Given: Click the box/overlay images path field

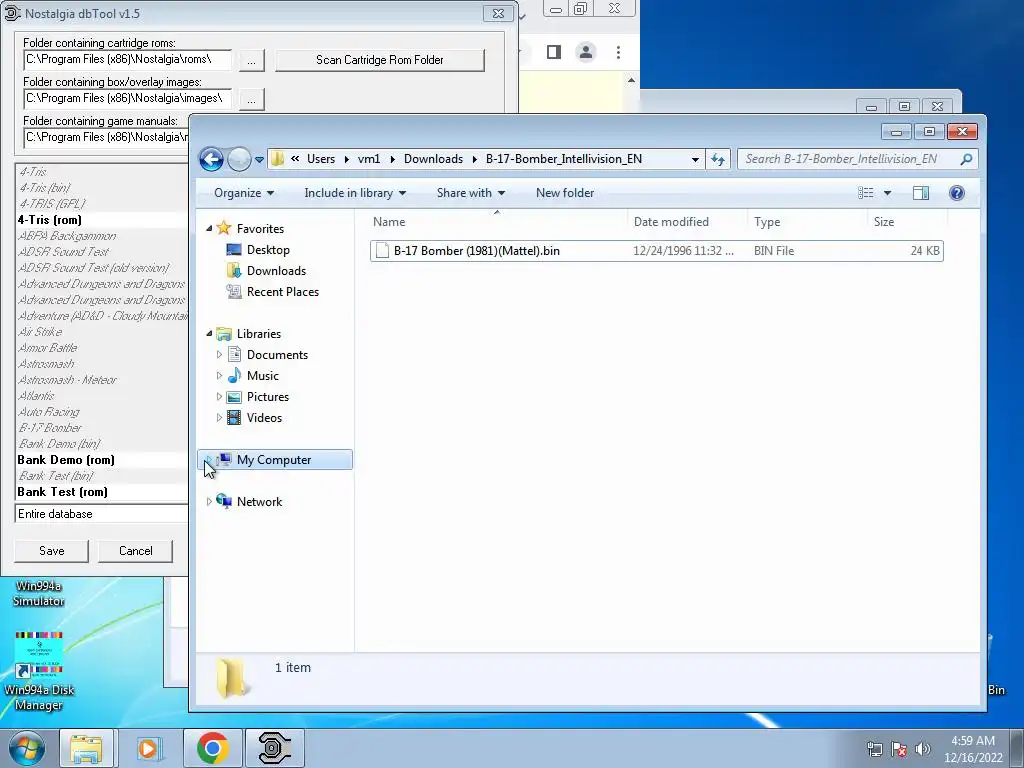Looking at the screenshot, I should pos(127,99).
